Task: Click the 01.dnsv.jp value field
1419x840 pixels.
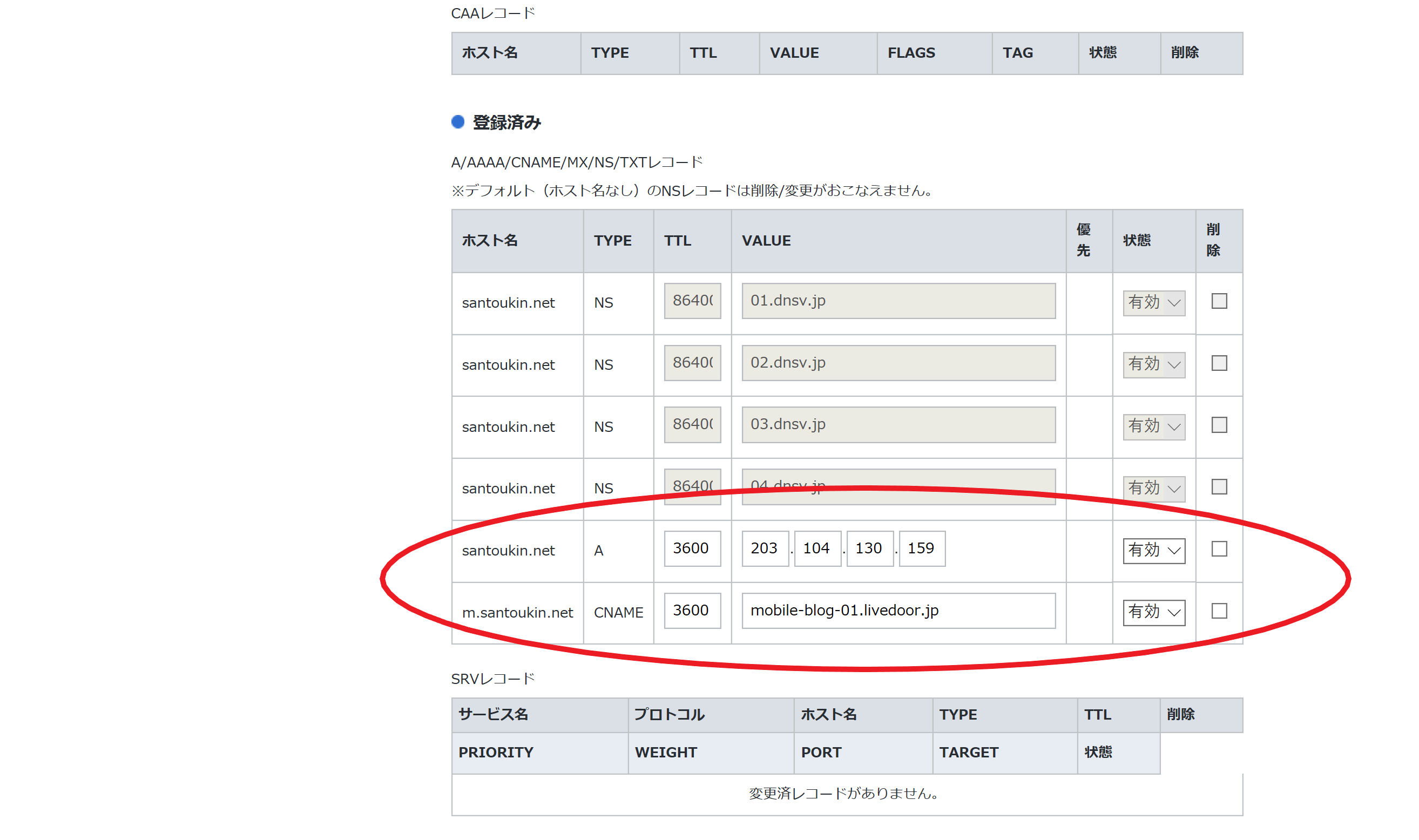Action: tap(898, 301)
